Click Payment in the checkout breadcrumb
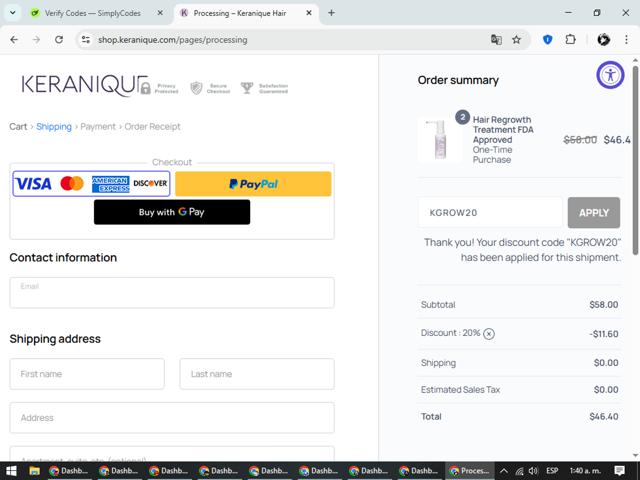 pos(98,127)
